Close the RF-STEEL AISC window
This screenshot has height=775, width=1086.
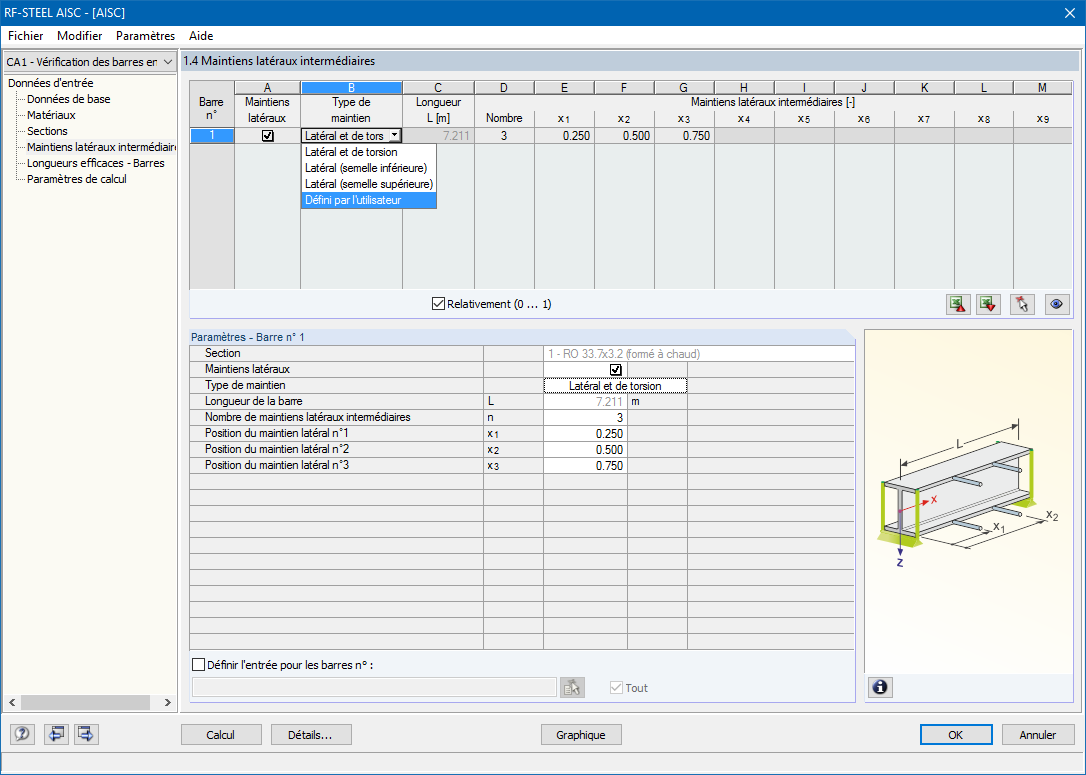coord(1069,12)
